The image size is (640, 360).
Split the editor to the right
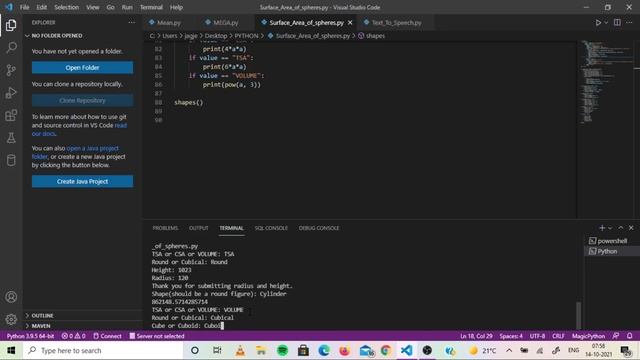(617, 22)
